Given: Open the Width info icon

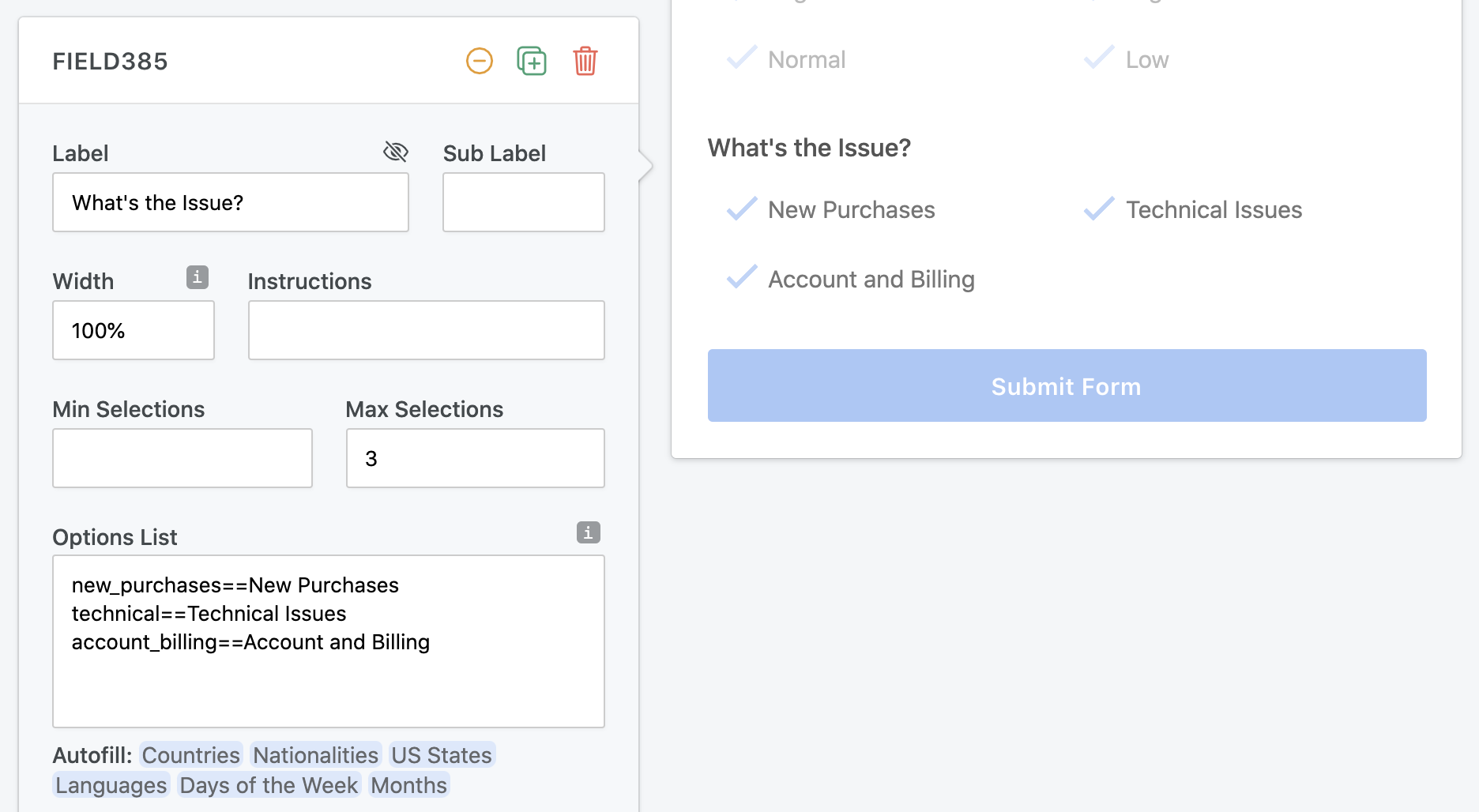Looking at the screenshot, I should pos(198,277).
